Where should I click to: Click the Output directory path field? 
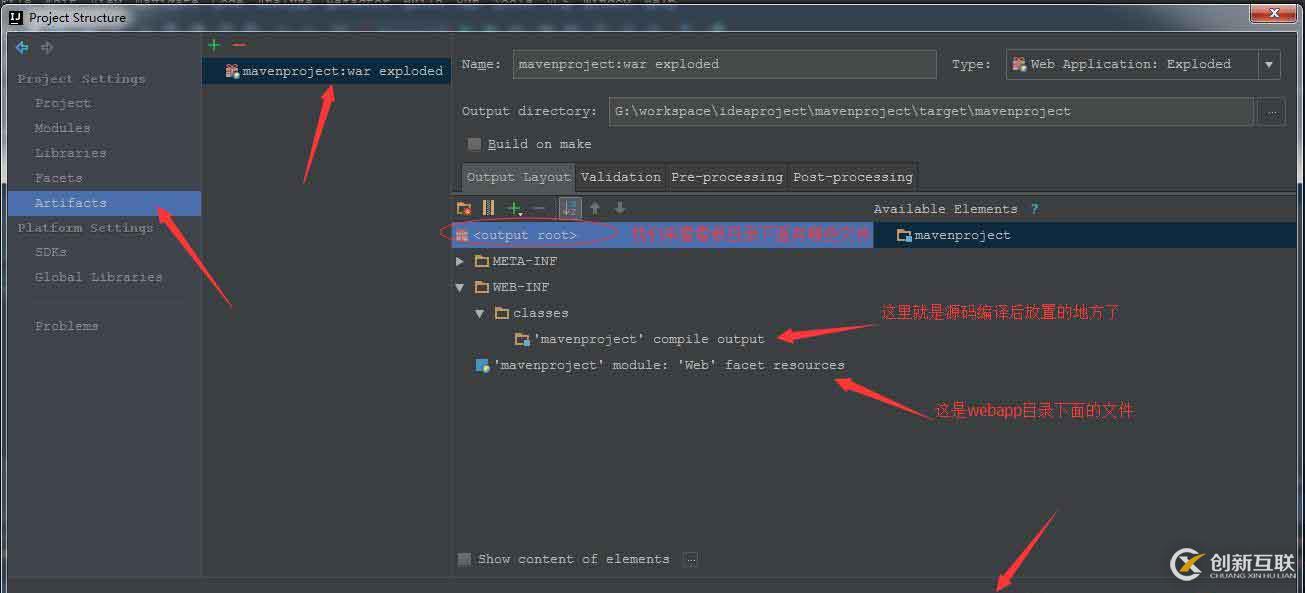point(930,112)
